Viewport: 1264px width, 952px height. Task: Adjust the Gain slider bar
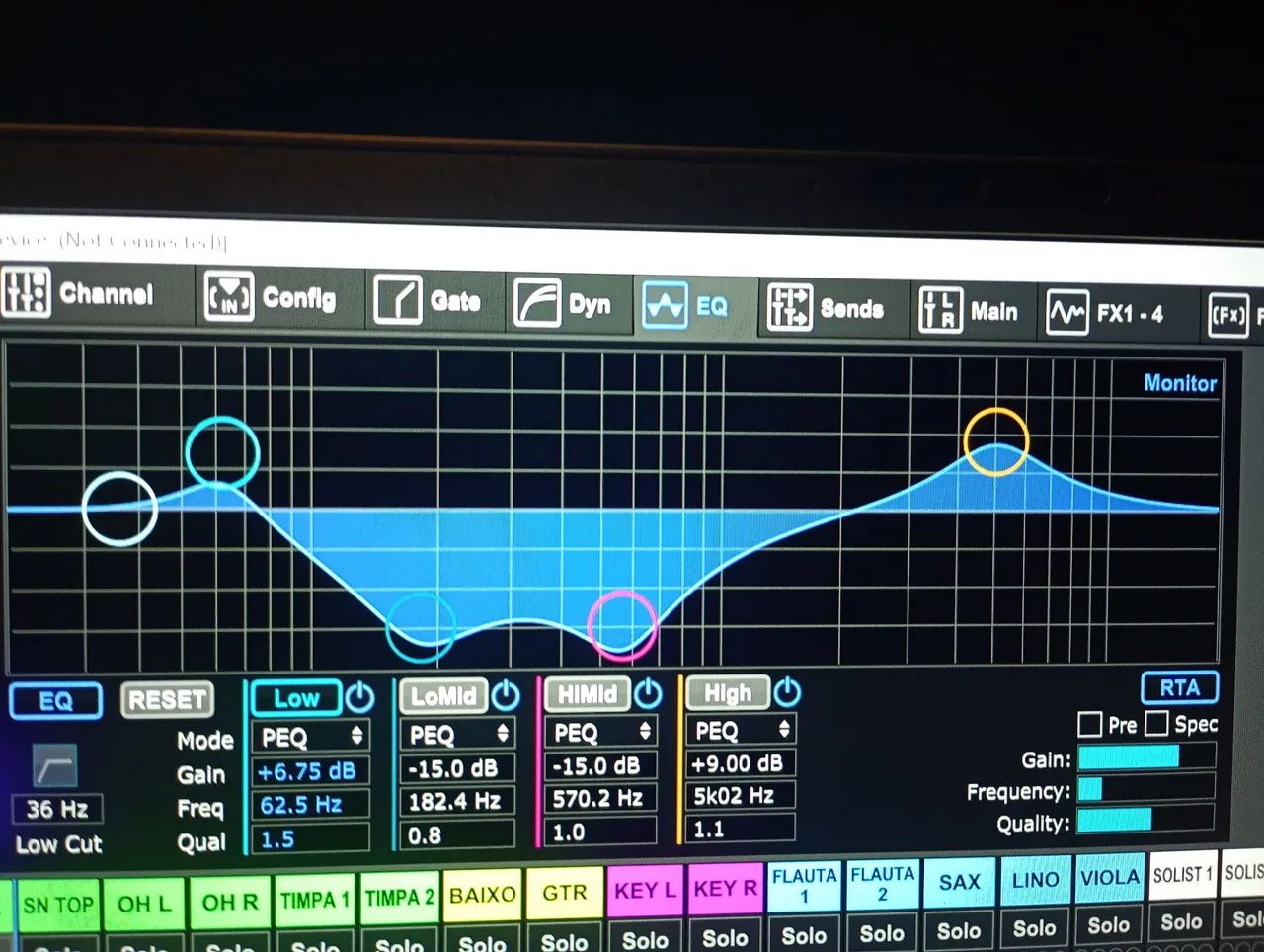tap(1146, 757)
